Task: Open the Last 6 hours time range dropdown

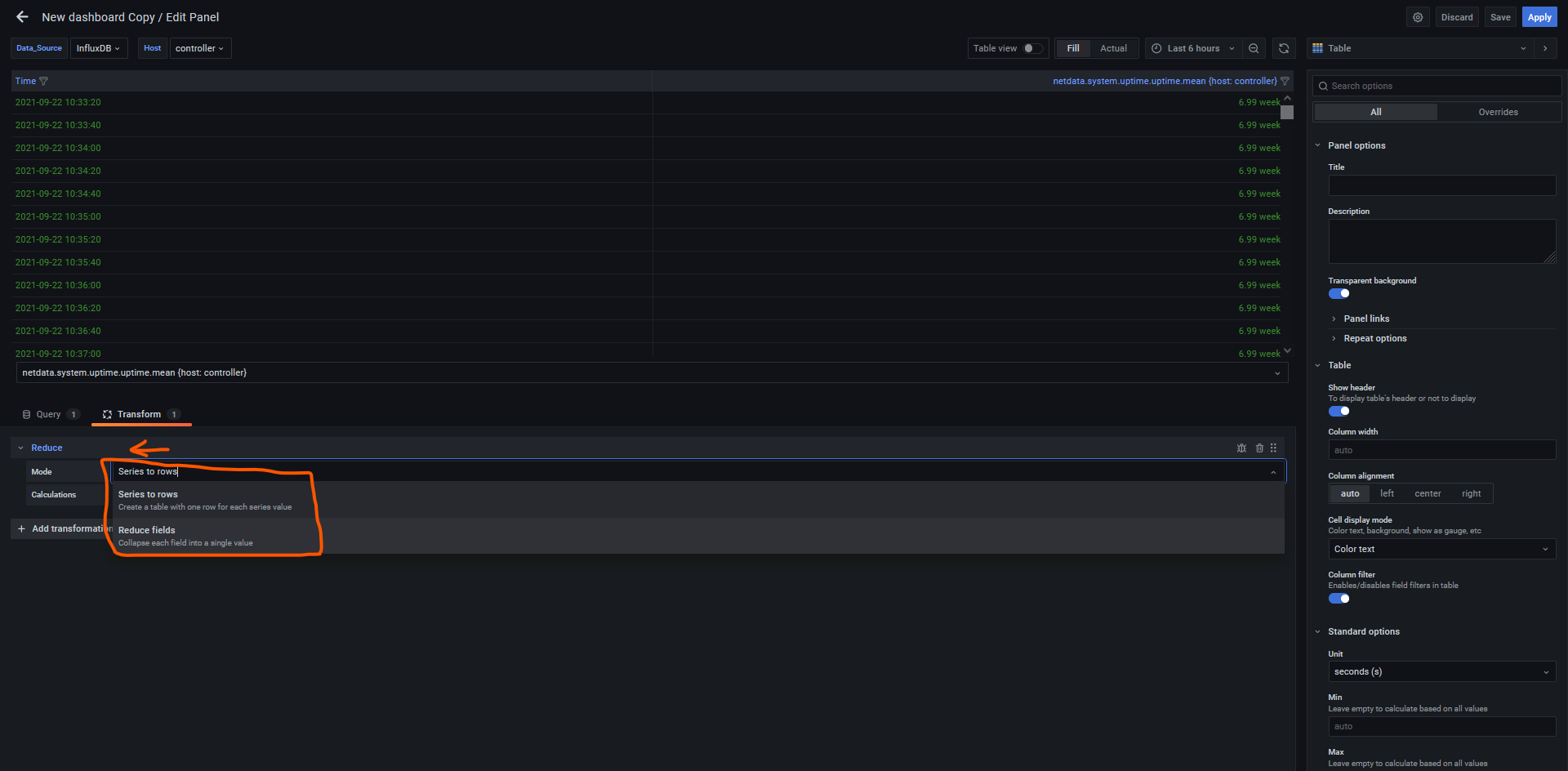Action: [x=1193, y=48]
